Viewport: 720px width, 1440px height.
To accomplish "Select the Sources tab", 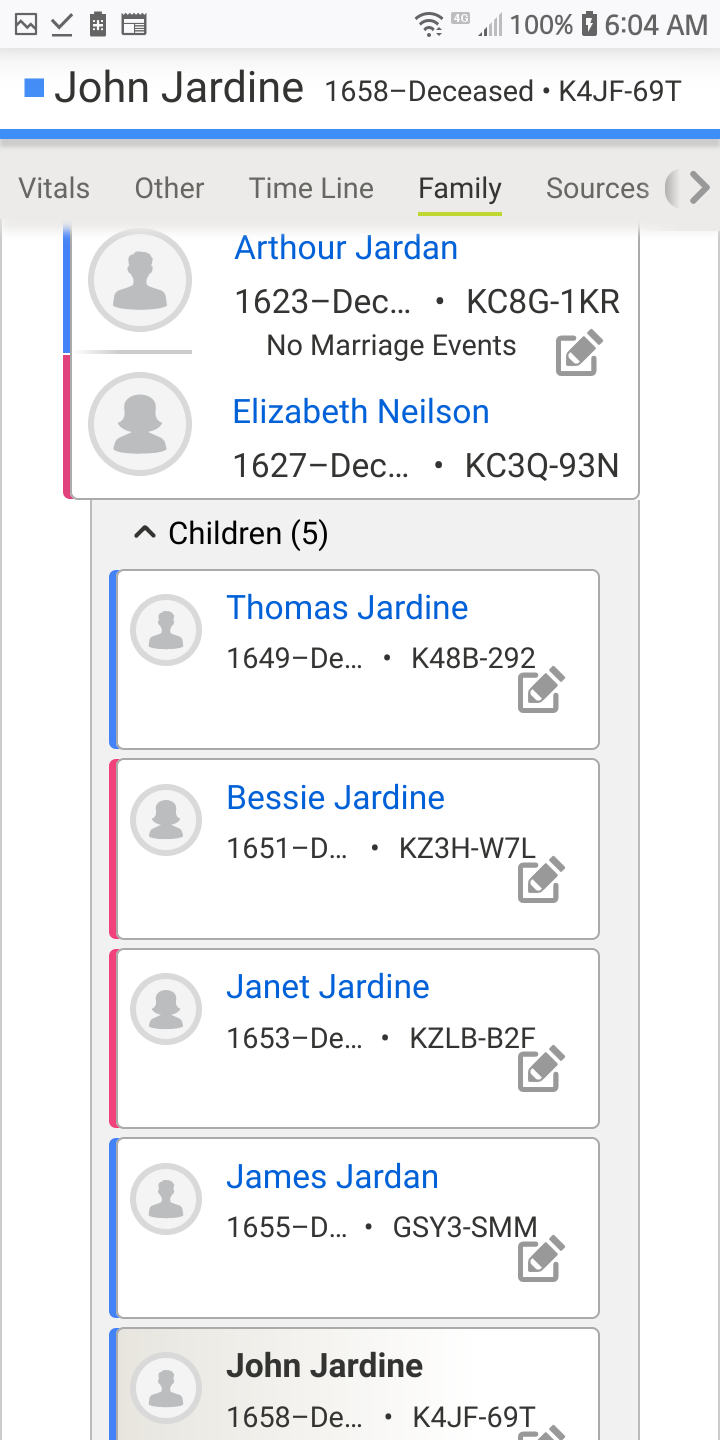I will click(x=597, y=188).
